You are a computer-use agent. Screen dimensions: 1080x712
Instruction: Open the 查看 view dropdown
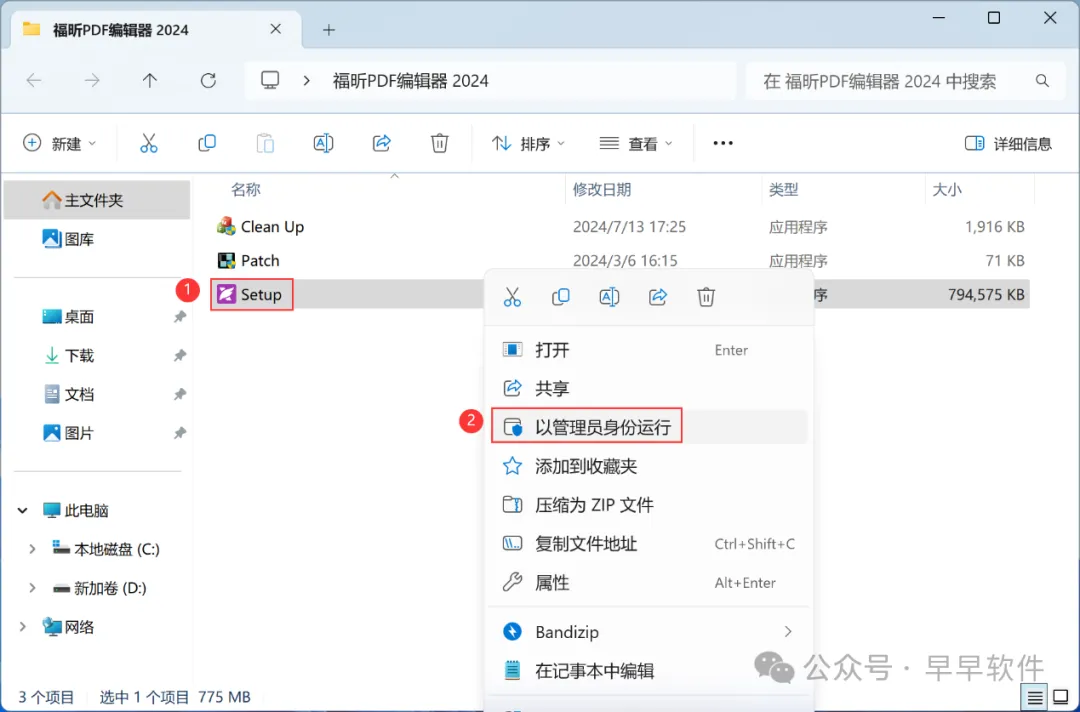636,143
